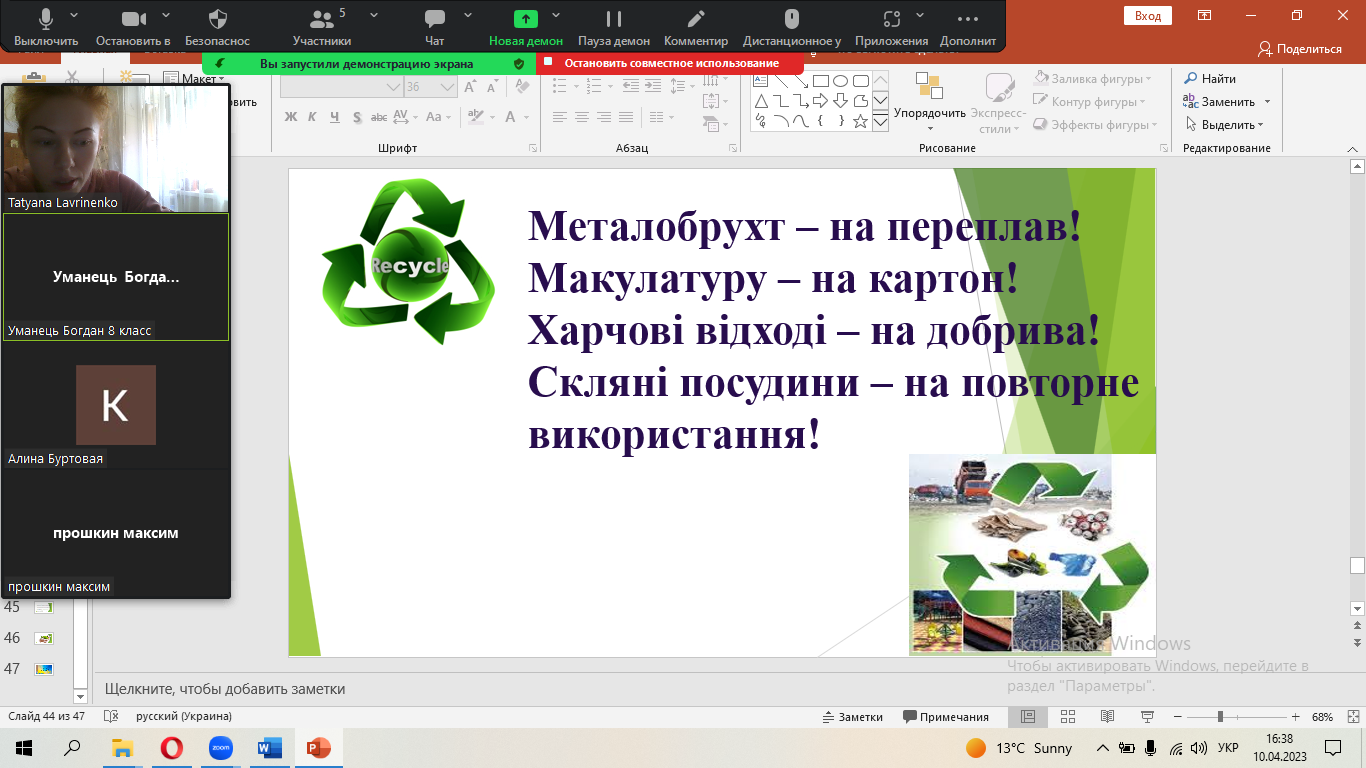
Task: Click Find (Найти) in editing group
Action: 1210,78
